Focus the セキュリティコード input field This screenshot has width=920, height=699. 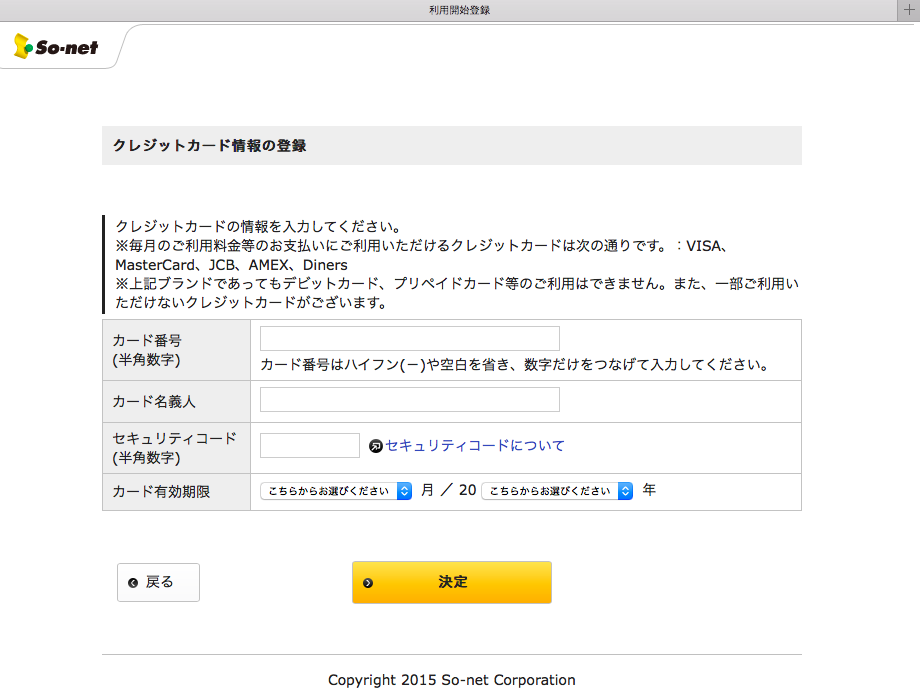tap(310, 445)
